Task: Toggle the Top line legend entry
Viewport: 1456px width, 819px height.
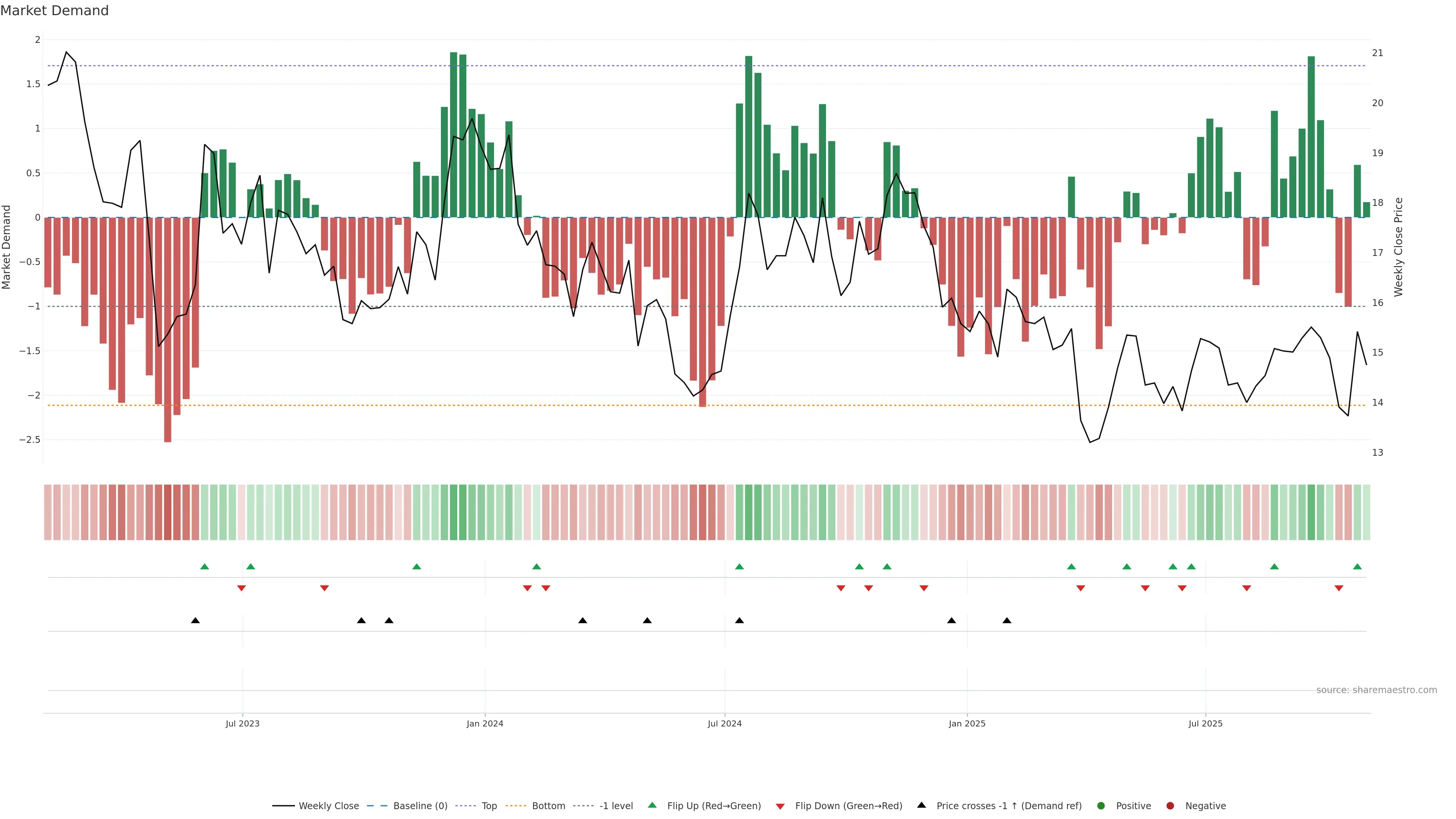Action: tap(489, 805)
